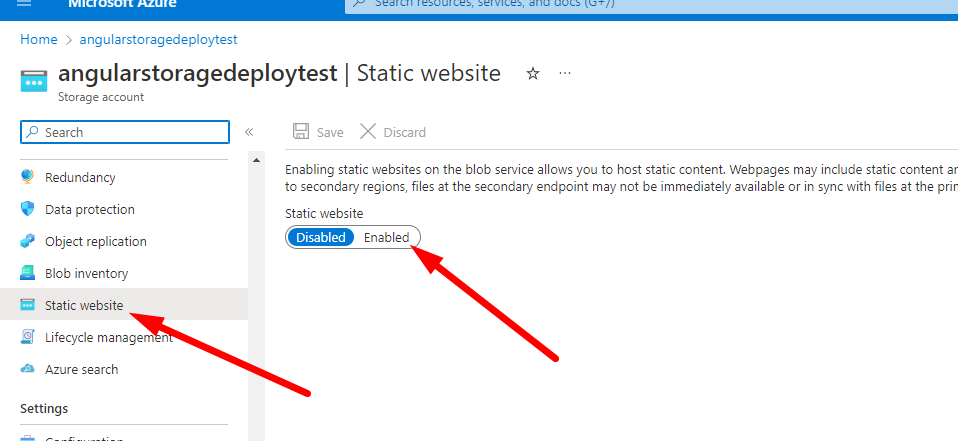This screenshot has width=958, height=441.
Task: Click the Lifecycle management icon
Action: coord(28,337)
